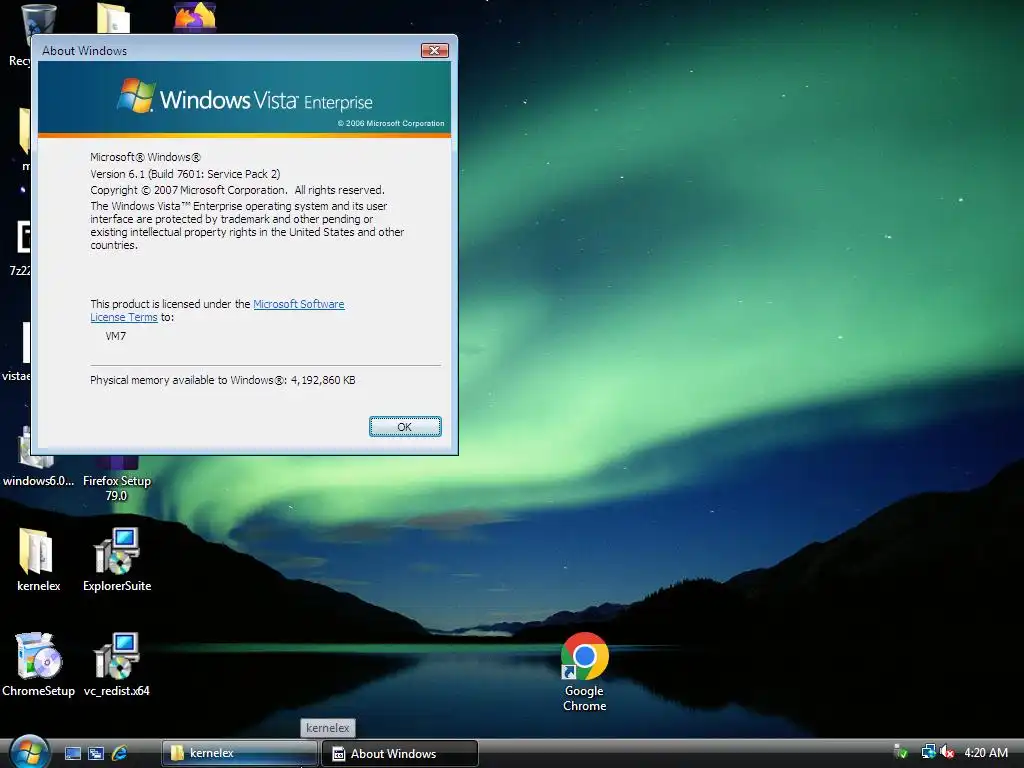
Task: Click the Windows Vista Enterprise banner logo
Action: tap(245, 97)
